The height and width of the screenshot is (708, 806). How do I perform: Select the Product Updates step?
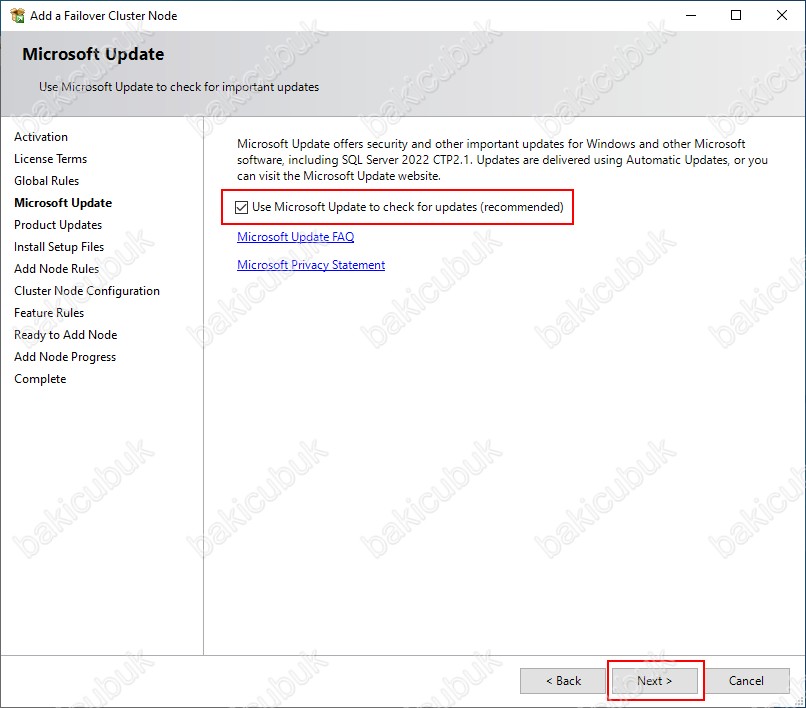[58, 225]
